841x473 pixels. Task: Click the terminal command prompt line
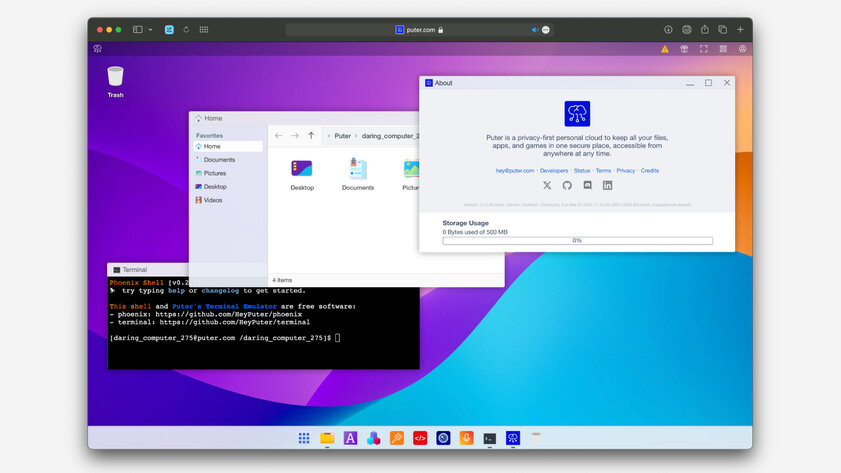tap(225, 338)
